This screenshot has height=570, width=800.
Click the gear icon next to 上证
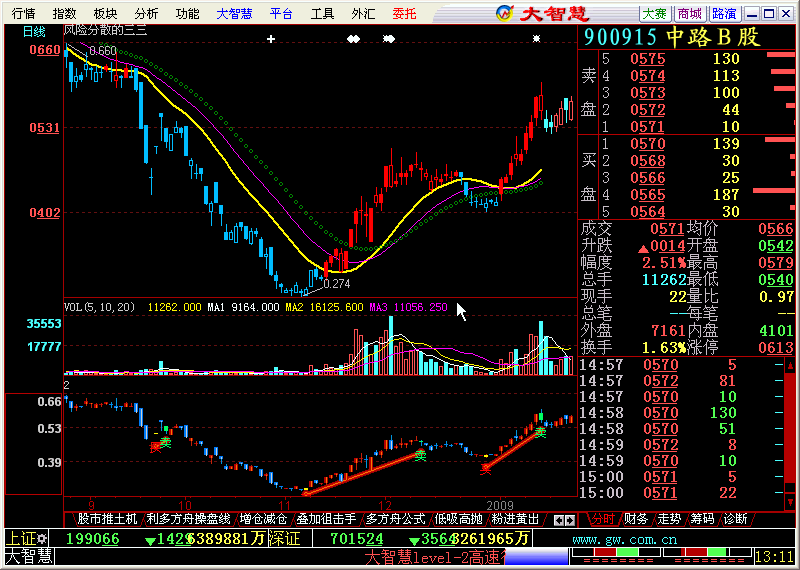(x=42, y=538)
